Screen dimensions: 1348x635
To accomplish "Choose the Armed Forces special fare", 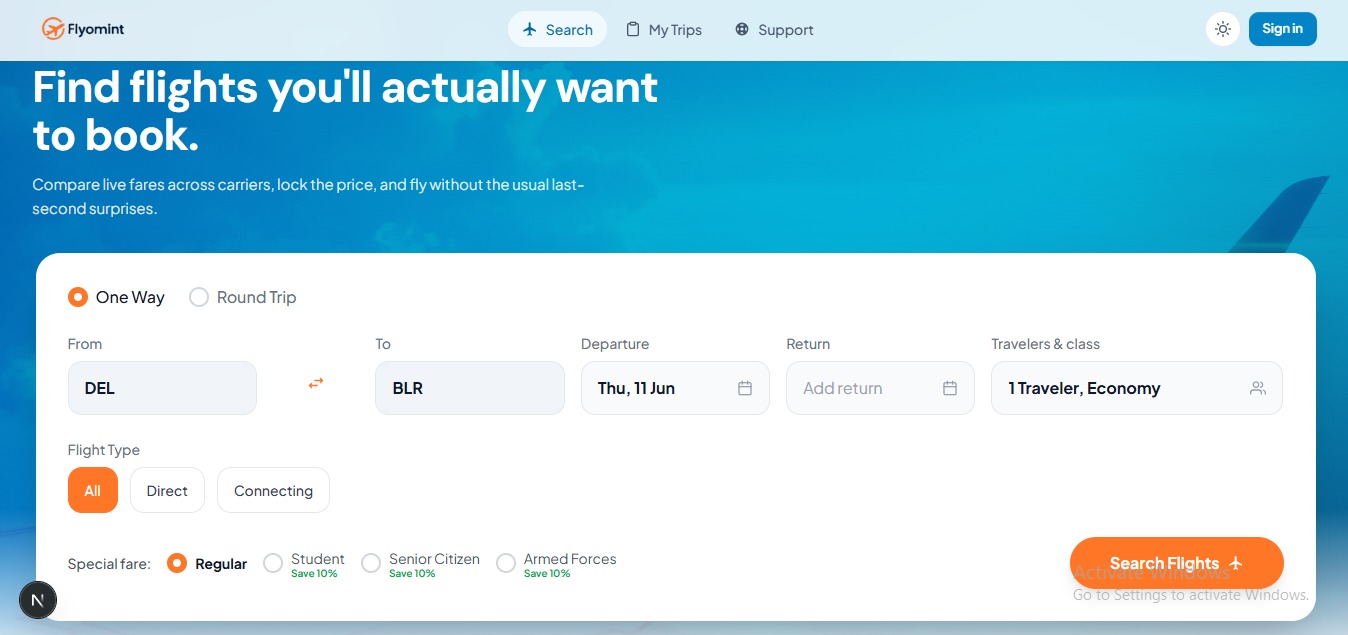I will 556,564.
